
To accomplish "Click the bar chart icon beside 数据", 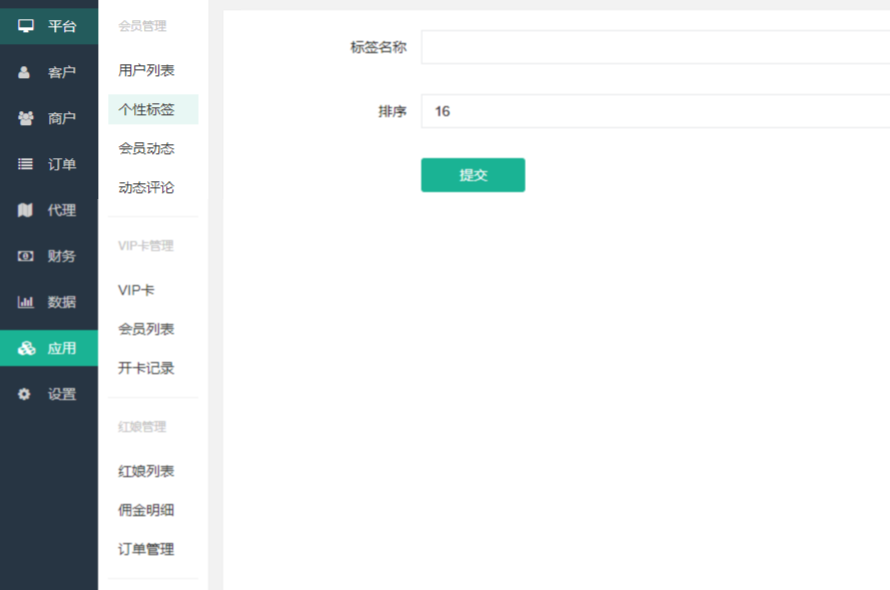I will click(25, 302).
